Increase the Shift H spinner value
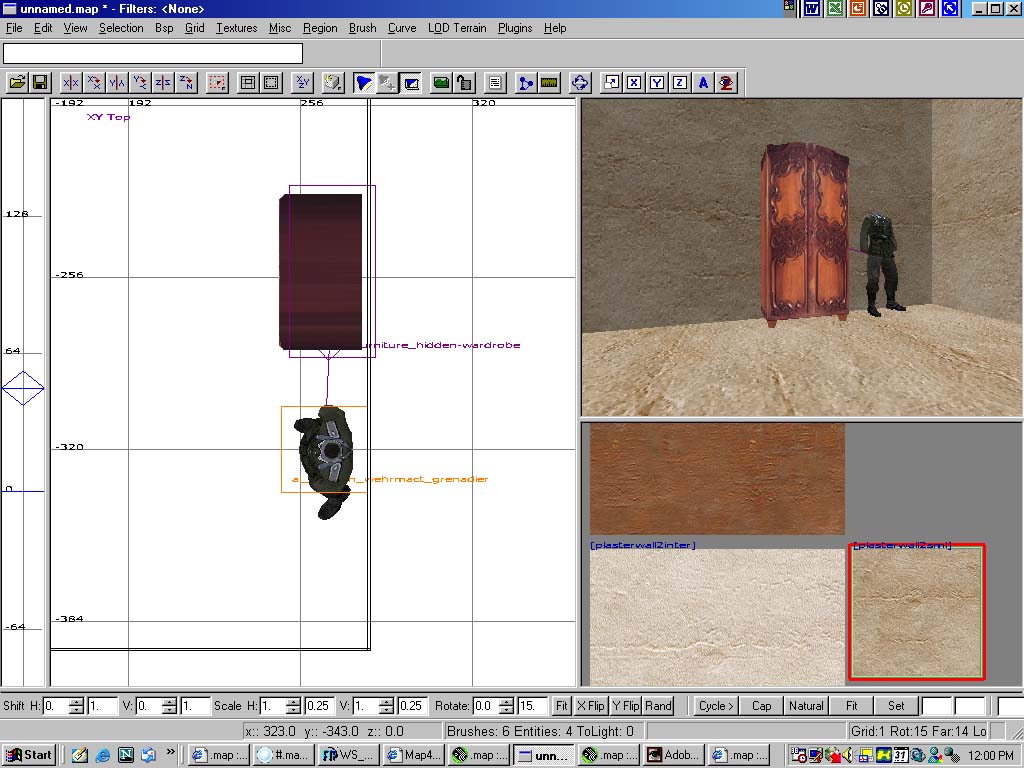Screen dimensions: 1024x768 pyautogui.click(x=77, y=701)
